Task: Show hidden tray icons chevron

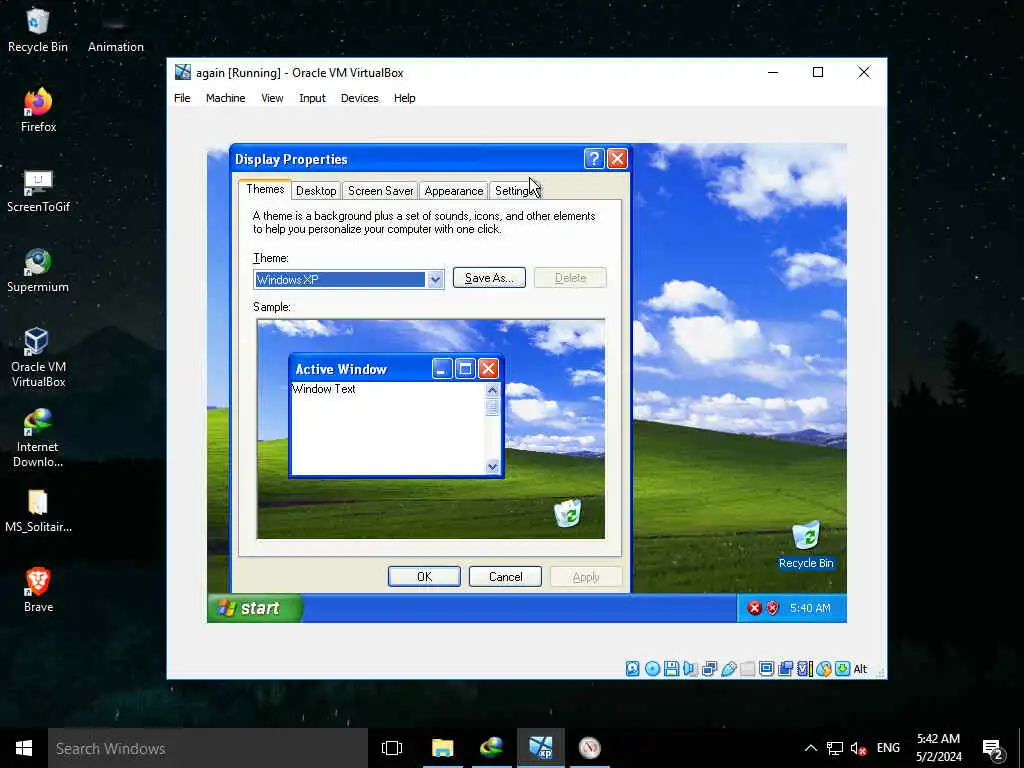Action: click(810, 748)
